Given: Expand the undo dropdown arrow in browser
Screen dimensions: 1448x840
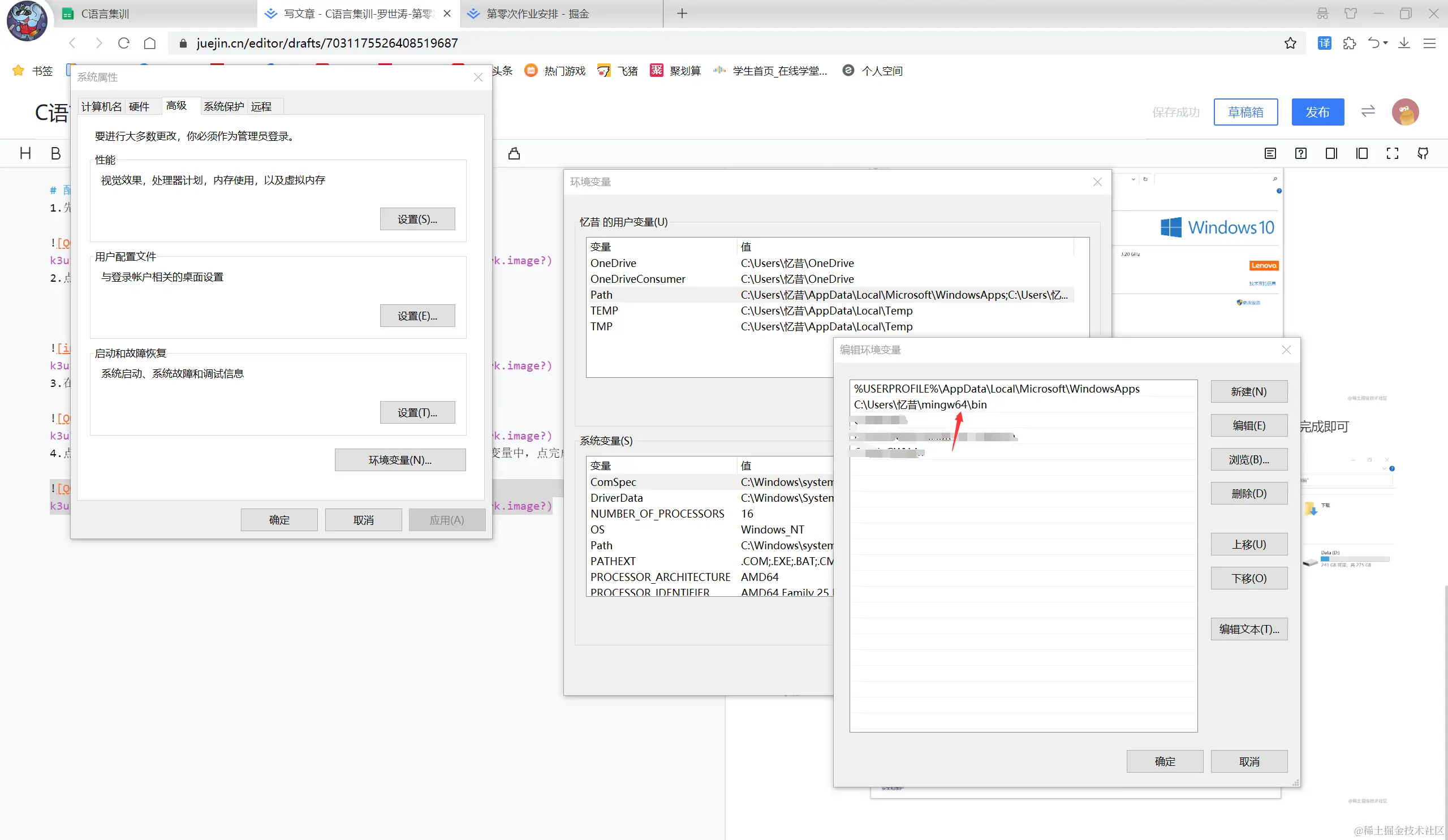Looking at the screenshot, I should [x=1385, y=43].
